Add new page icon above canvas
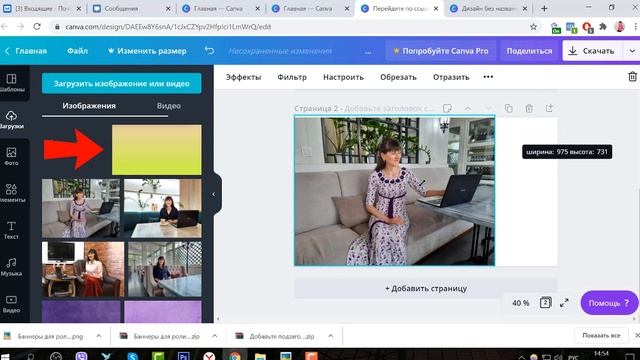Screen dimensions: 640x360 549,108
